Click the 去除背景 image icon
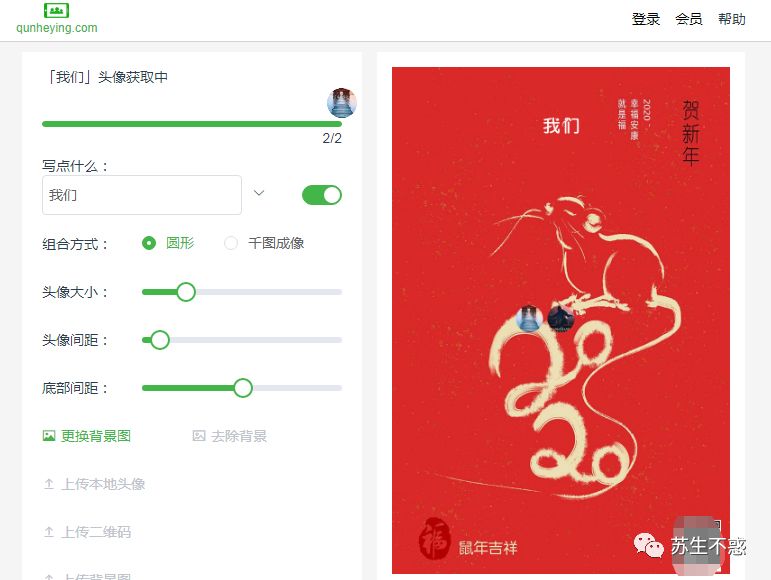 pyautogui.click(x=199, y=436)
